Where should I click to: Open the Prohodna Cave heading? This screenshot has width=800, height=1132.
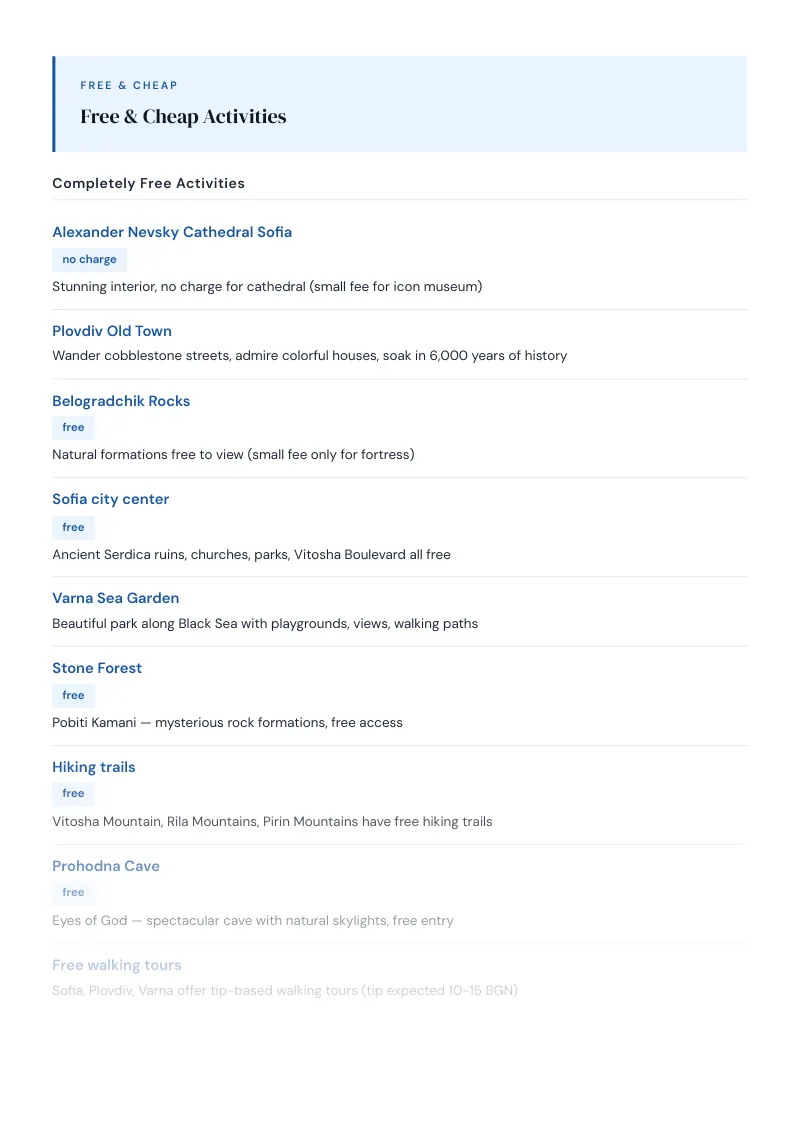pos(105,866)
